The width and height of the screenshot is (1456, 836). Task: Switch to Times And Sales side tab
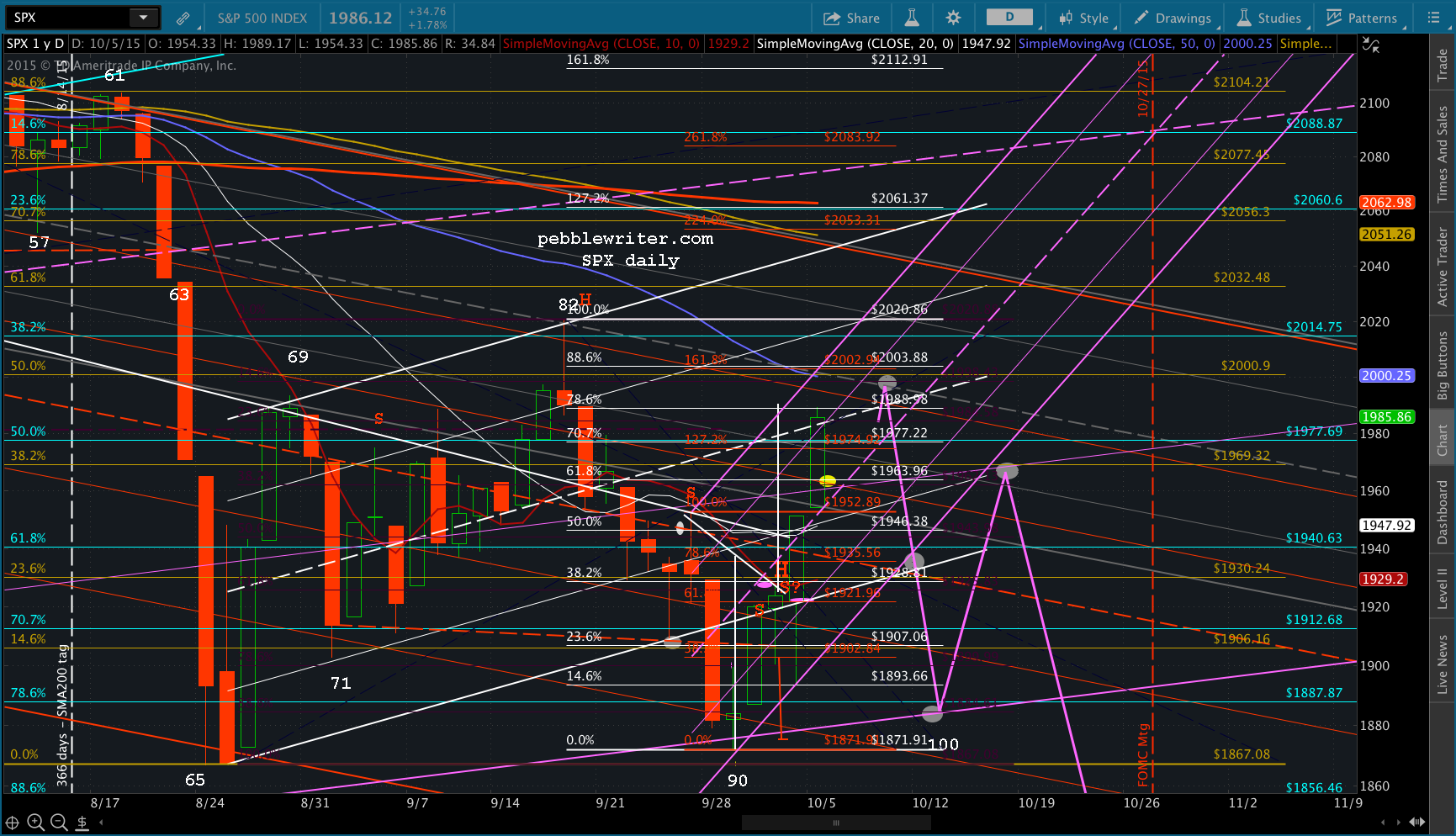click(1443, 154)
